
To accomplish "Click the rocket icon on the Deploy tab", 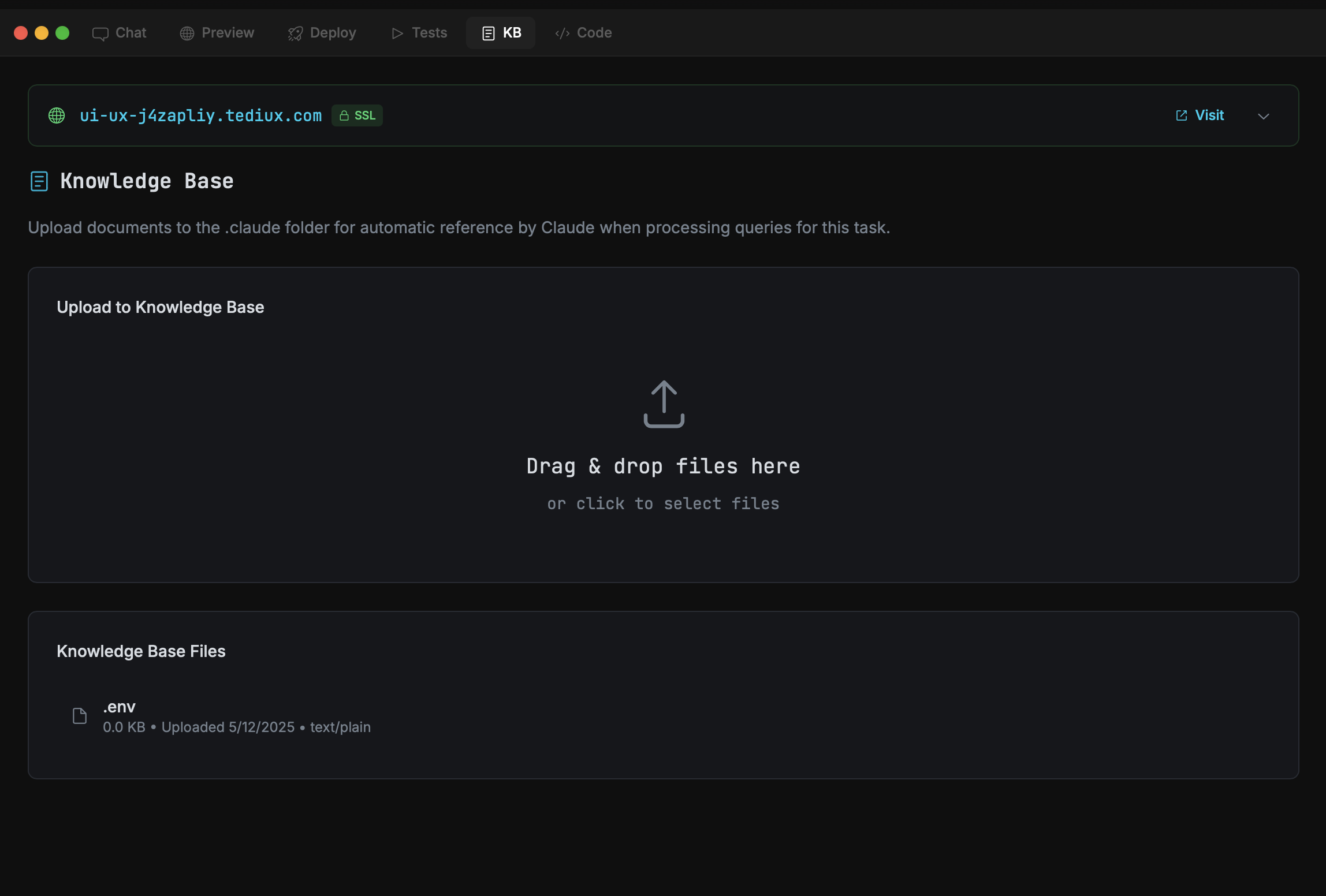I will point(295,33).
